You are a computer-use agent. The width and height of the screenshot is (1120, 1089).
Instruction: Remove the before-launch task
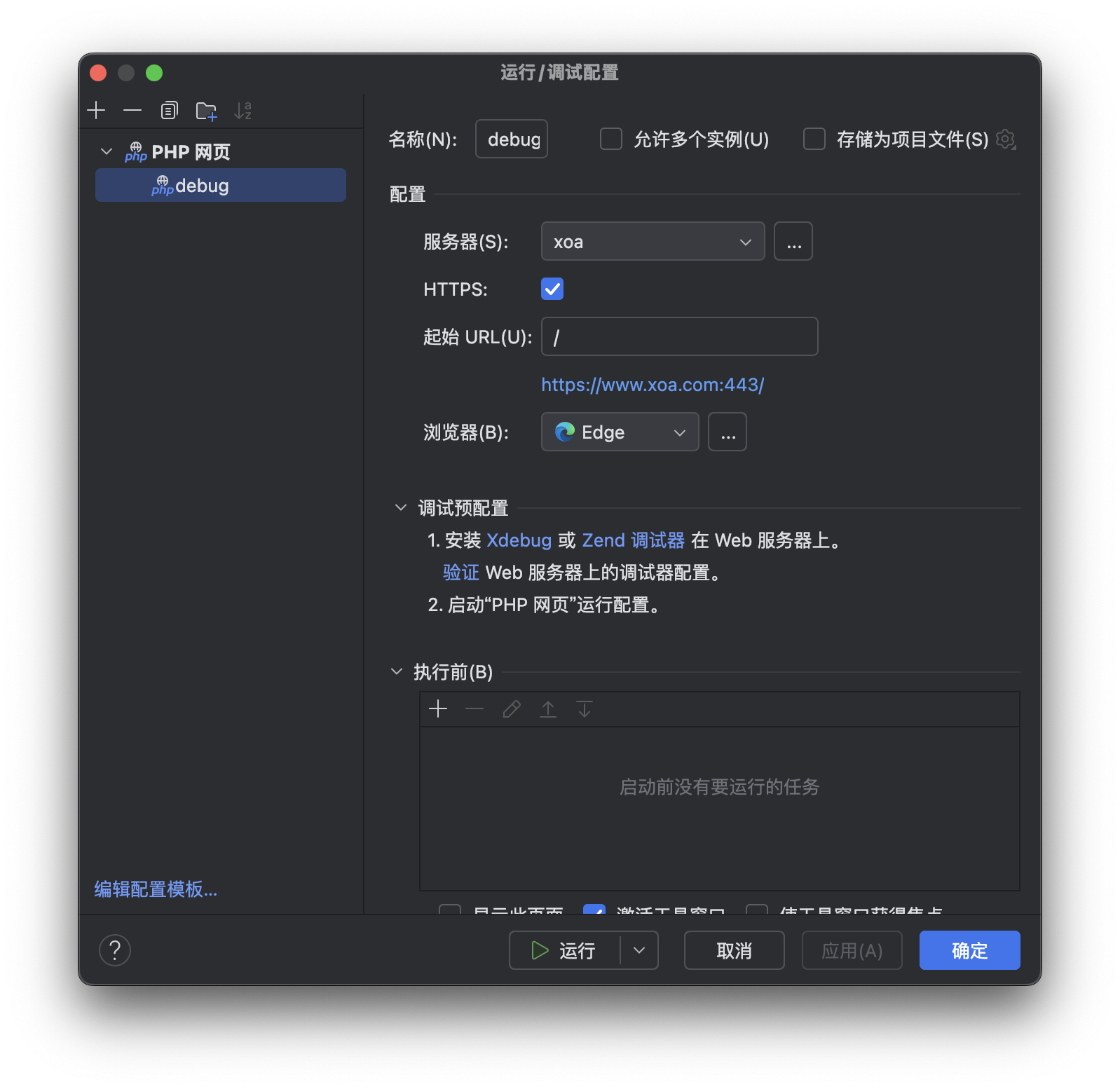pos(474,708)
